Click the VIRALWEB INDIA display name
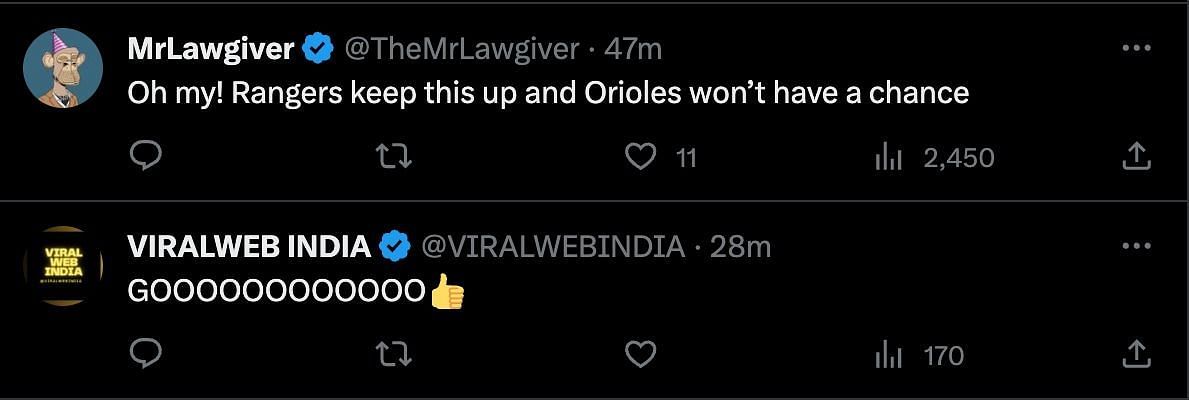The height and width of the screenshot is (400, 1189). (x=249, y=245)
